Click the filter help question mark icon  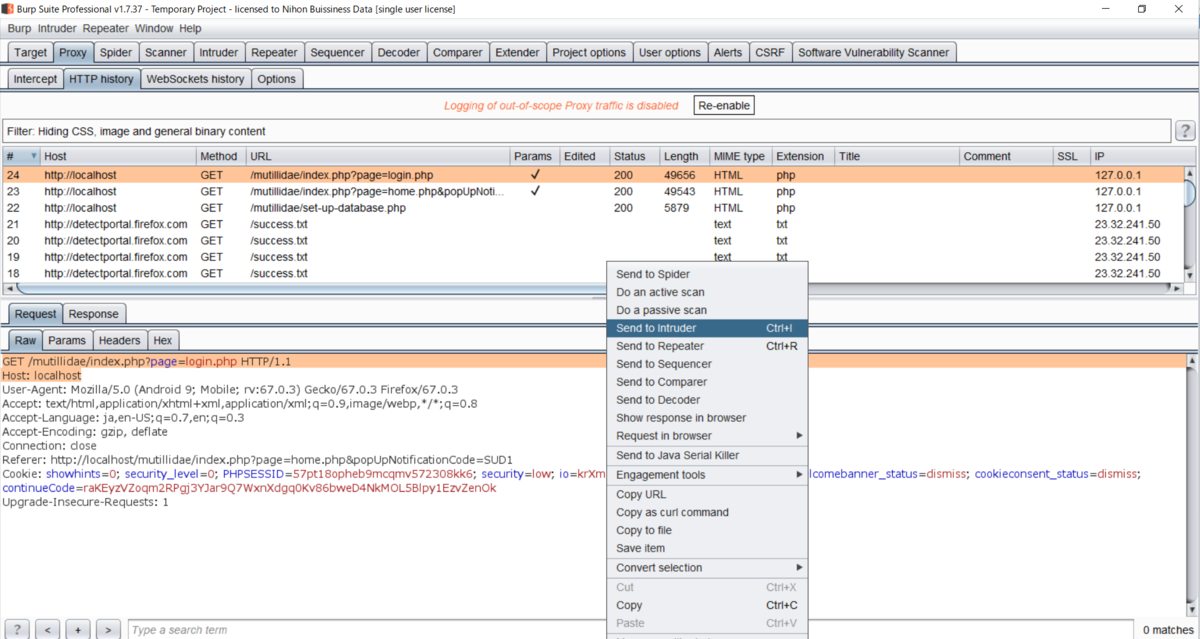click(1184, 131)
